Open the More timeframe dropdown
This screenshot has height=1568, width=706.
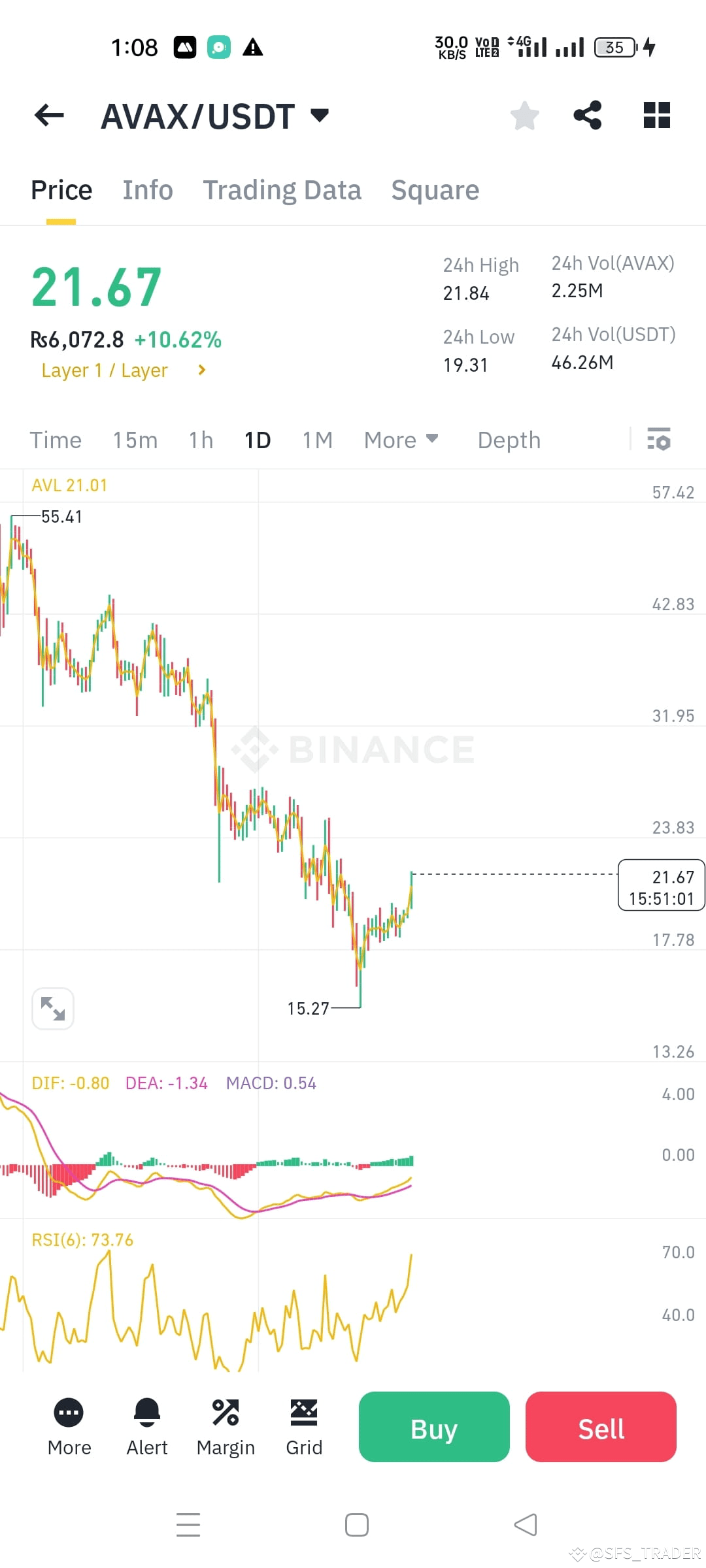(400, 440)
